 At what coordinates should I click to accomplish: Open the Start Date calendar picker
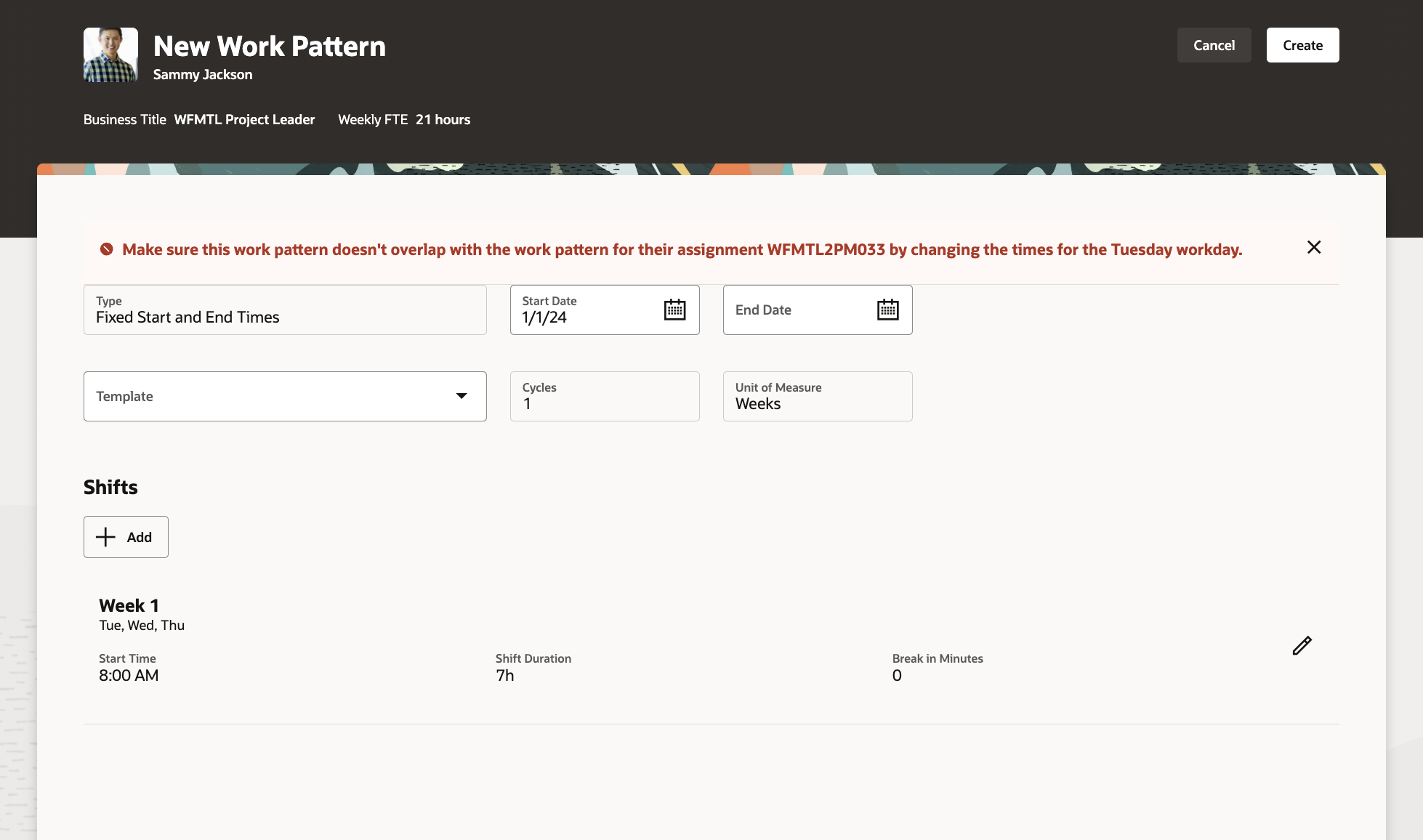click(674, 310)
